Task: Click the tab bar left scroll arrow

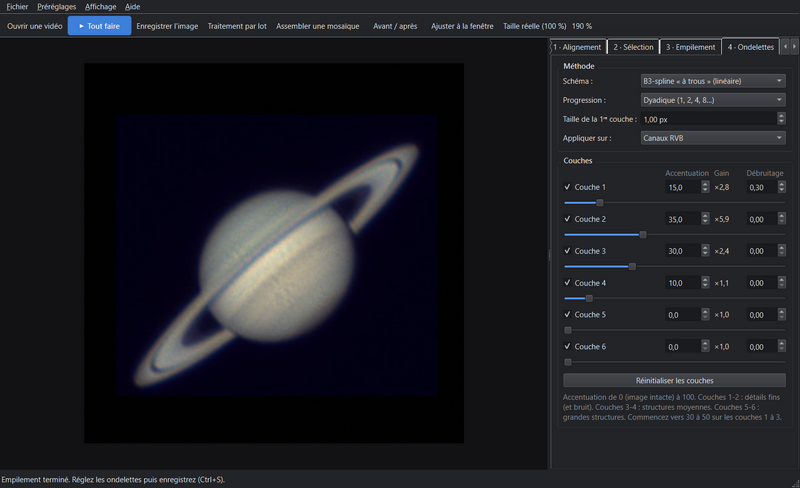Action: pos(785,46)
